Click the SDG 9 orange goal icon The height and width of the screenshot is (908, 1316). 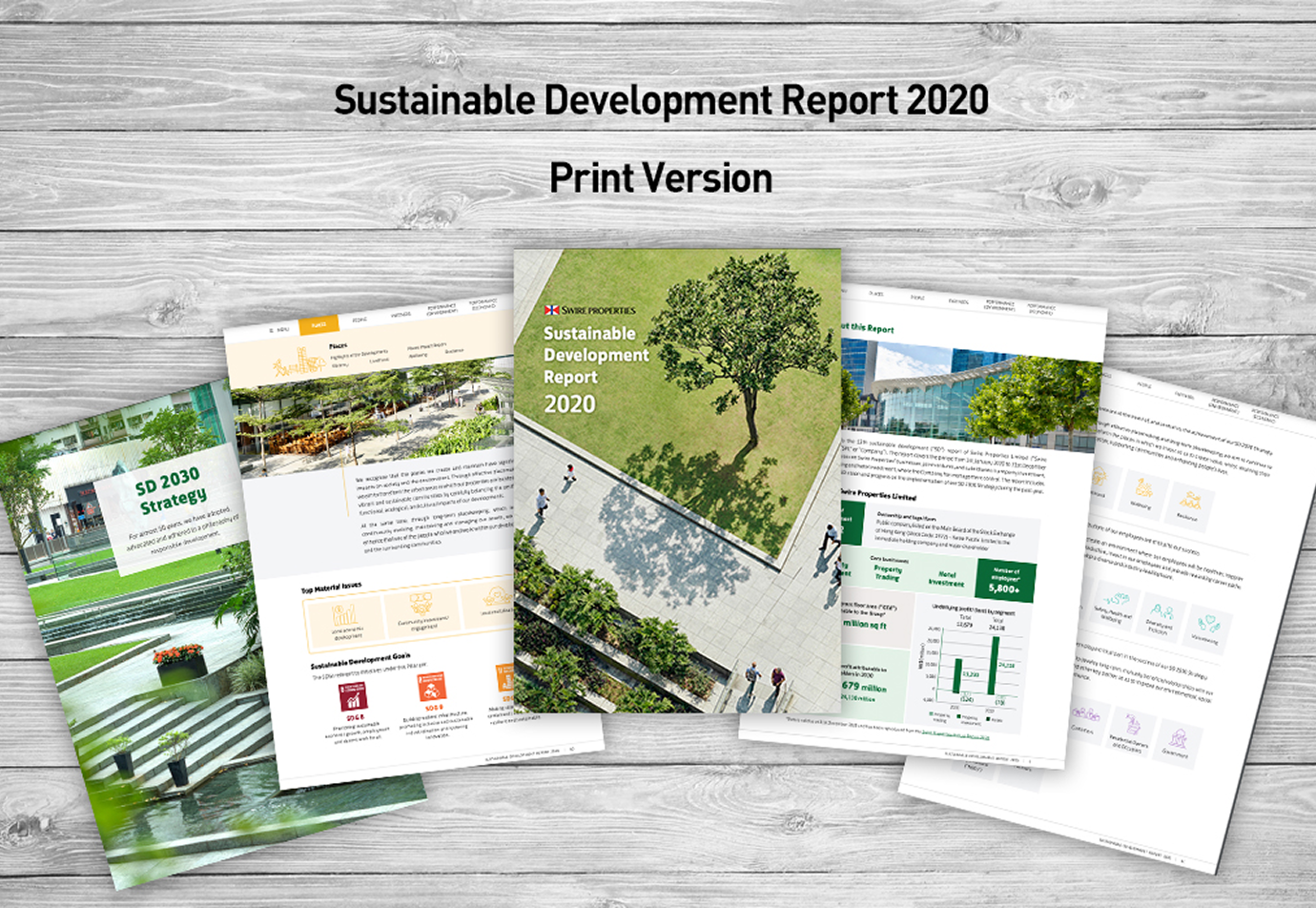[432, 687]
